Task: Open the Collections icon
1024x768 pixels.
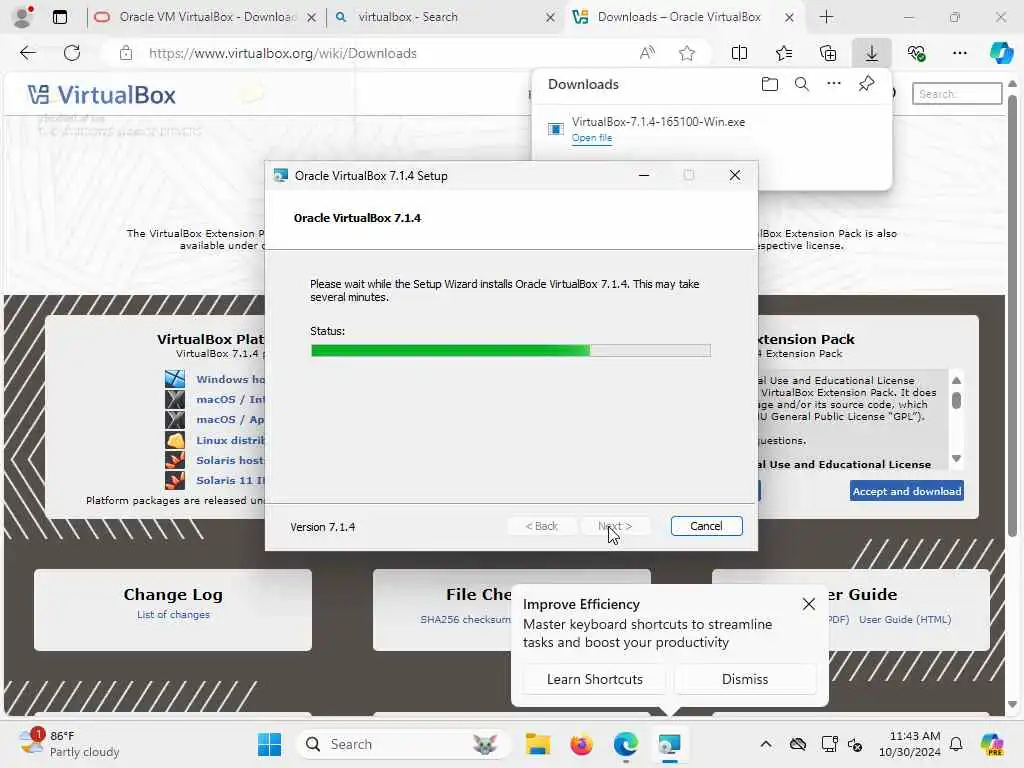Action: pos(828,54)
